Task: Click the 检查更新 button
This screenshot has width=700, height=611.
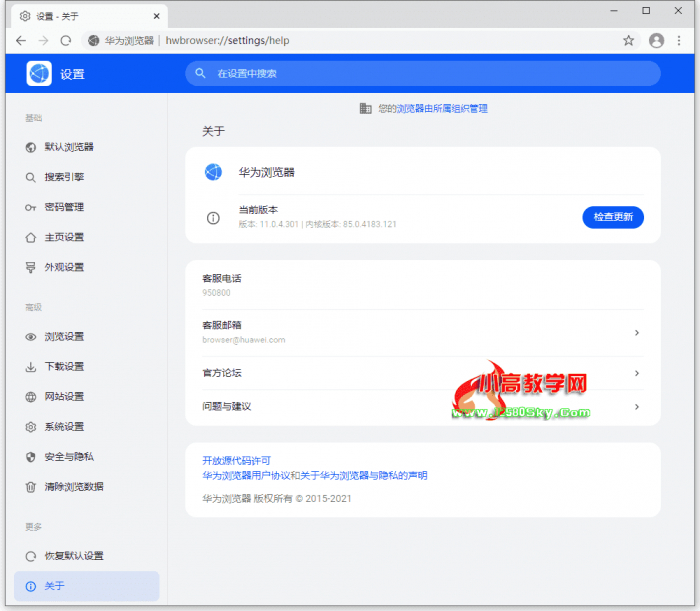Action: point(613,217)
